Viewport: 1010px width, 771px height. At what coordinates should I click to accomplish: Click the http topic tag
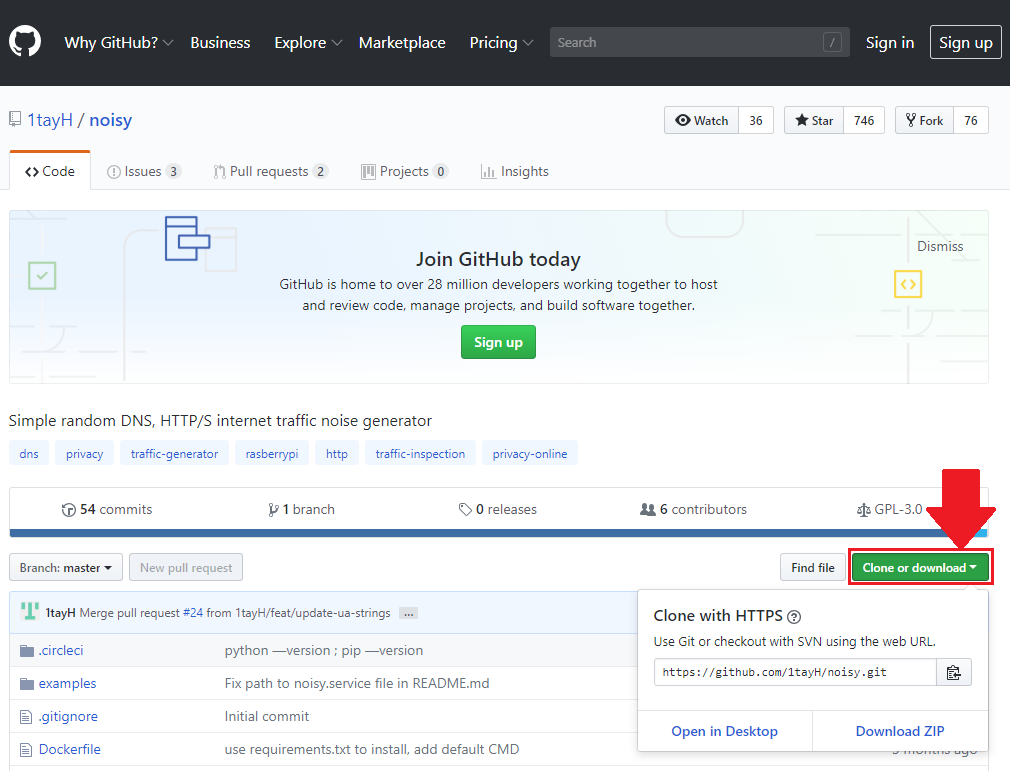[x=337, y=453]
